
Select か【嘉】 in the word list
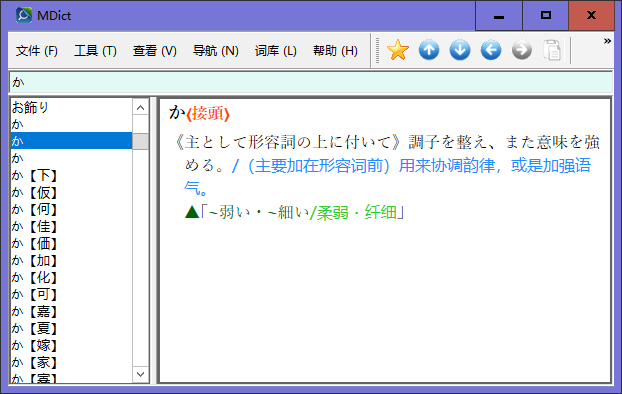(71, 311)
